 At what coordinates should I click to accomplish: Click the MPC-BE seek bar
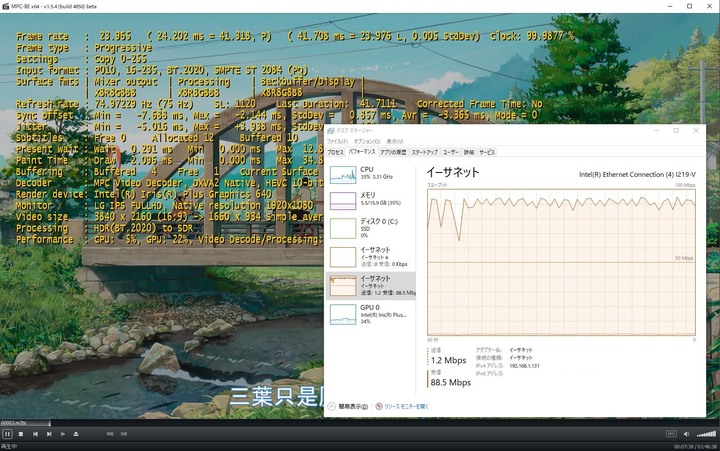[360, 423]
